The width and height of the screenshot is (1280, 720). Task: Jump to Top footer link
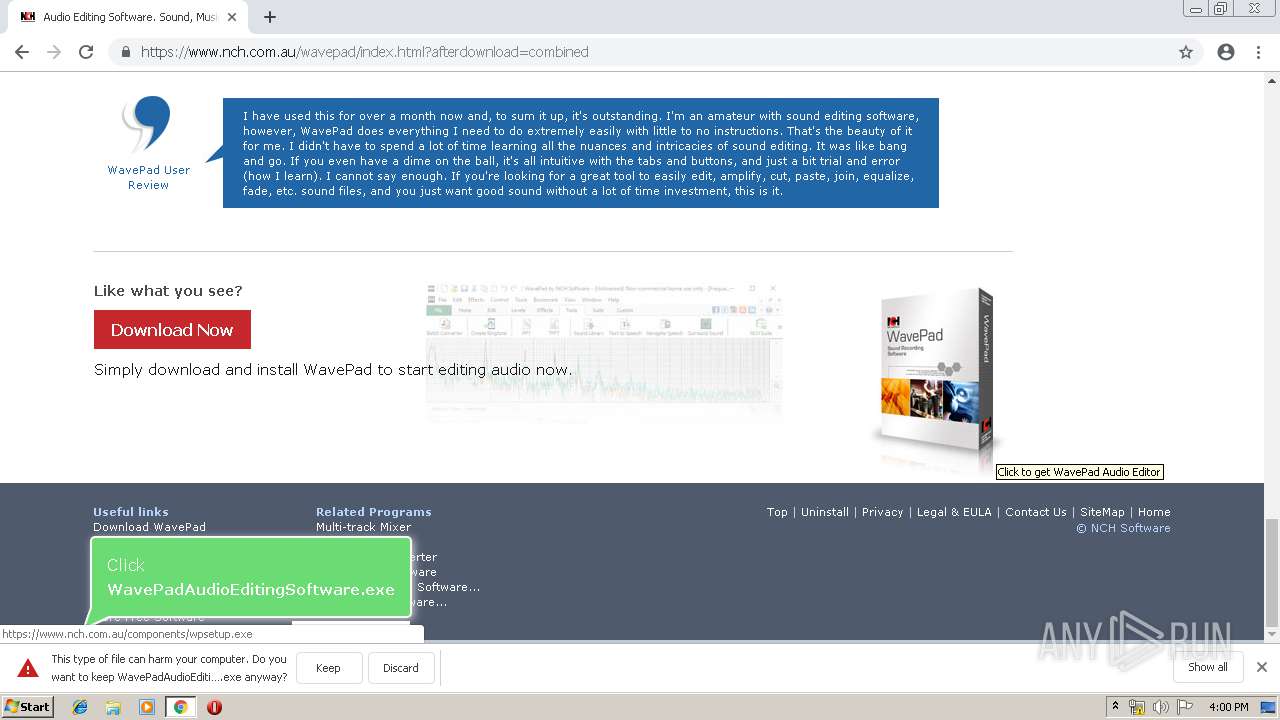pyautogui.click(x=777, y=512)
